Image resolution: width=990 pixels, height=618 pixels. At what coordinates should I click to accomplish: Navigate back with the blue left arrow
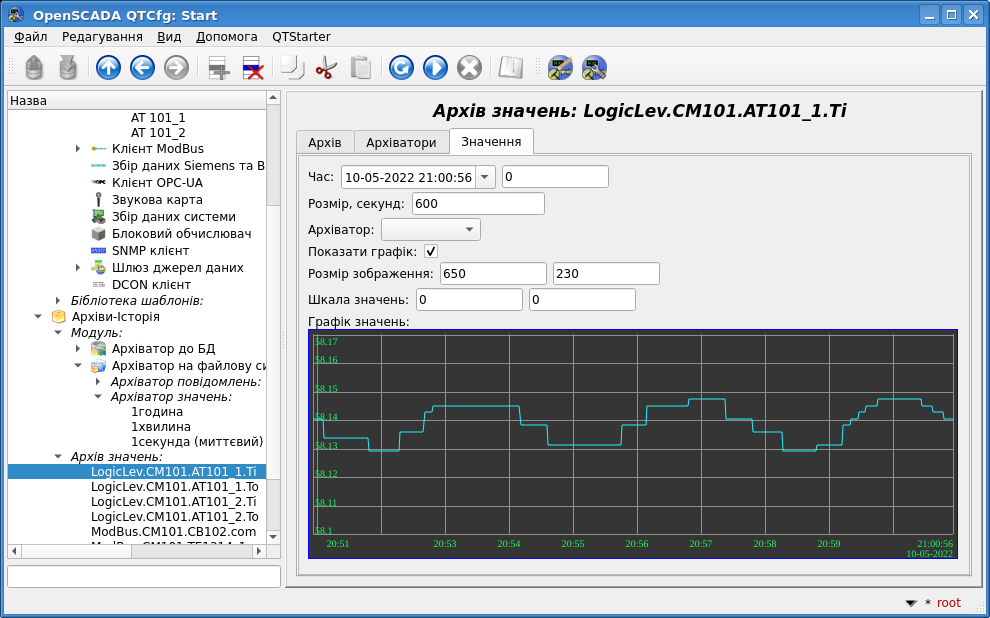tap(143, 68)
